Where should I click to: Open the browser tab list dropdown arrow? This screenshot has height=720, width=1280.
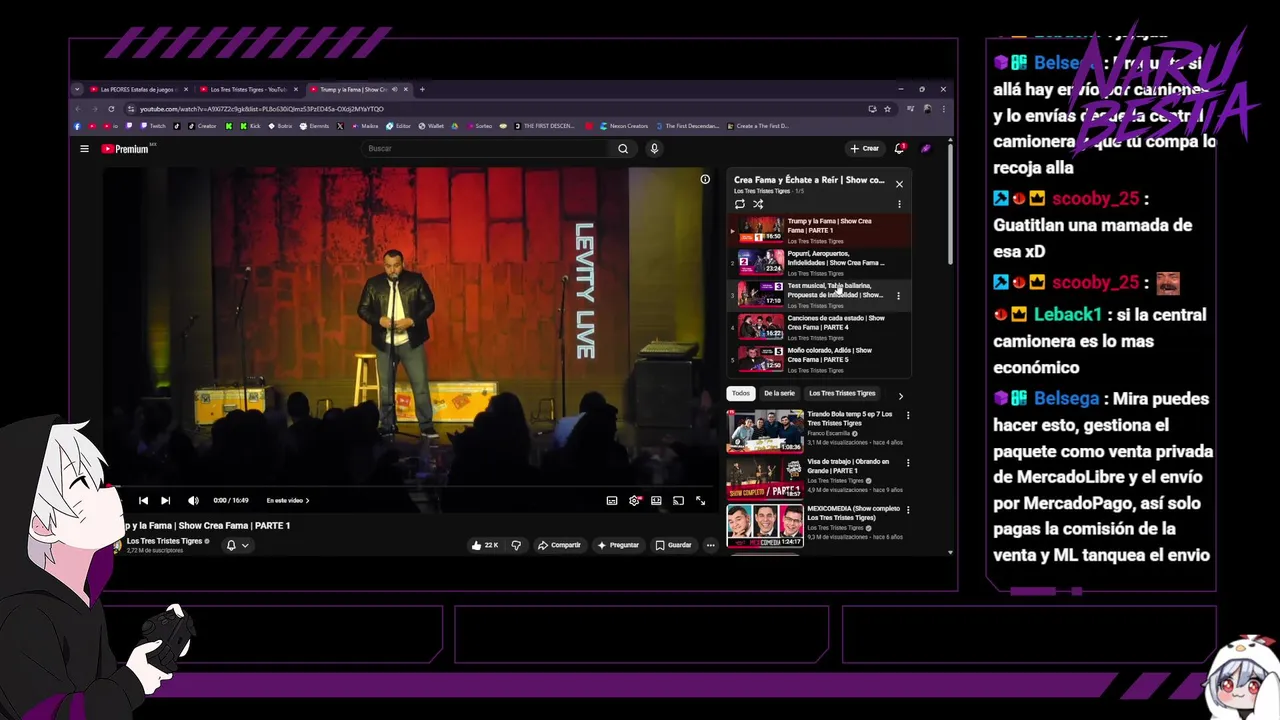point(77,89)
